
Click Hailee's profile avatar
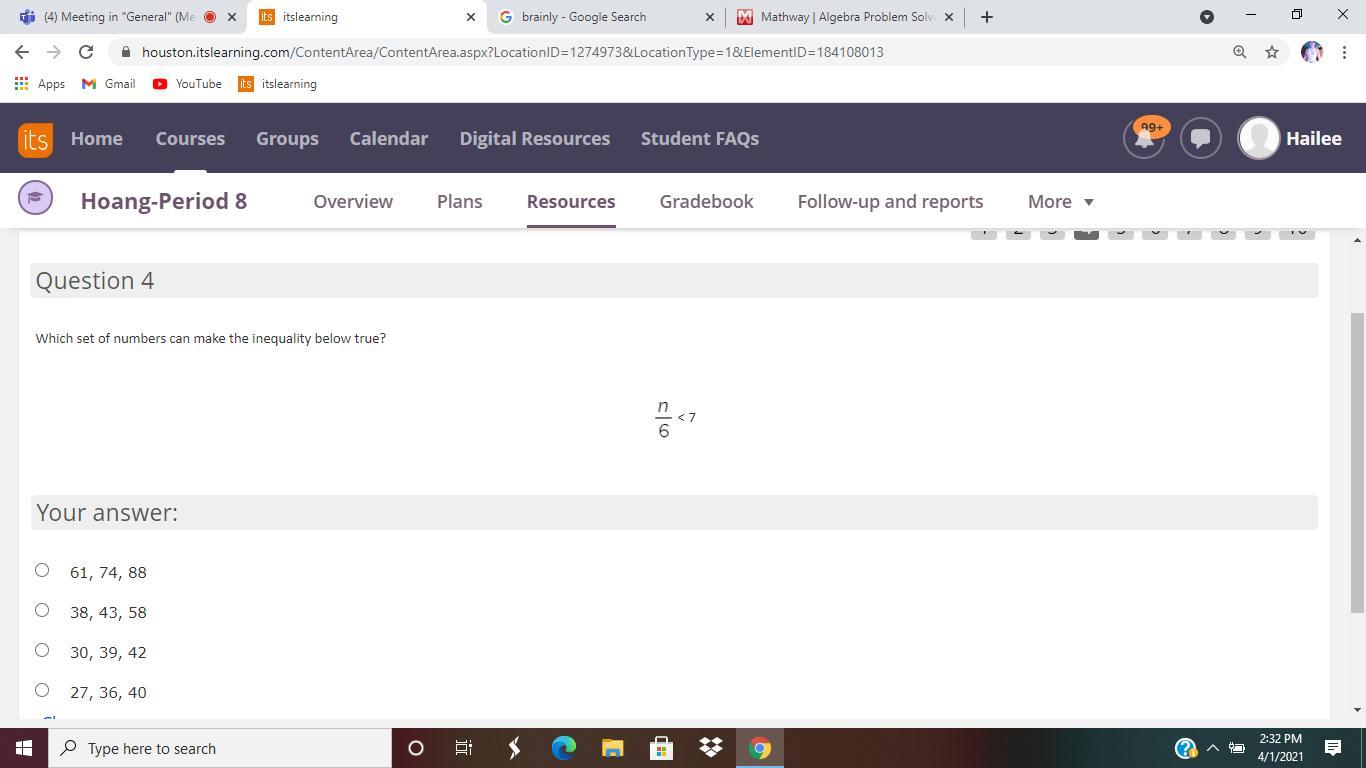pyautogui.click(x=1259, y=138)
